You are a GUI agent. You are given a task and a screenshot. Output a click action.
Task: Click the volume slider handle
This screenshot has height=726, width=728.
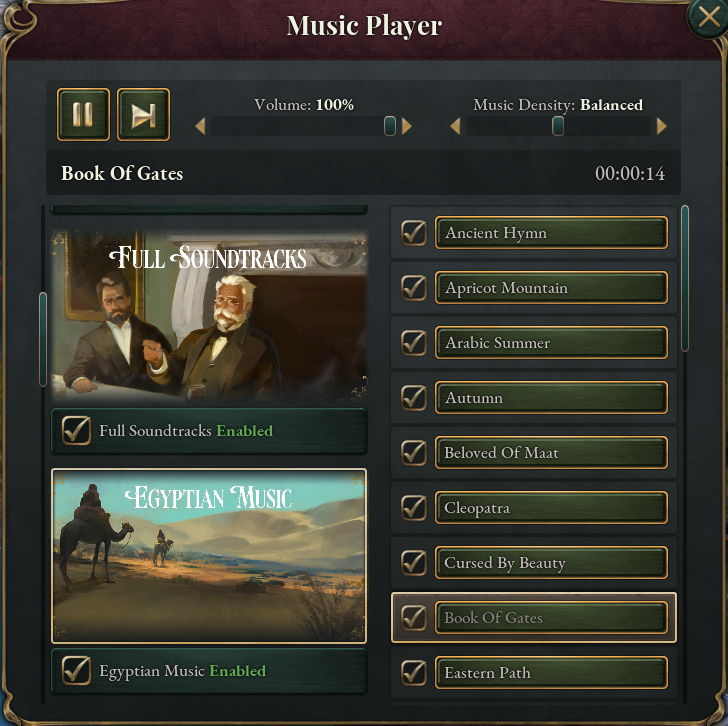click(390, 126)
